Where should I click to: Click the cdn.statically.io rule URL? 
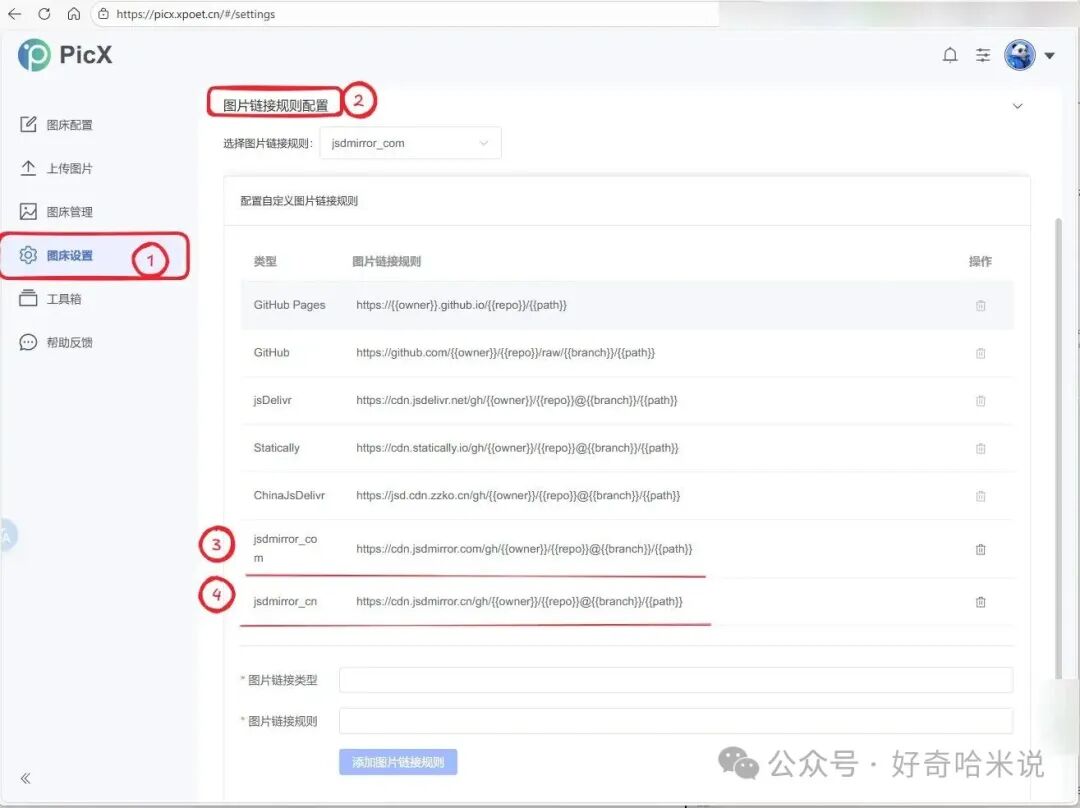coord(517,447)
